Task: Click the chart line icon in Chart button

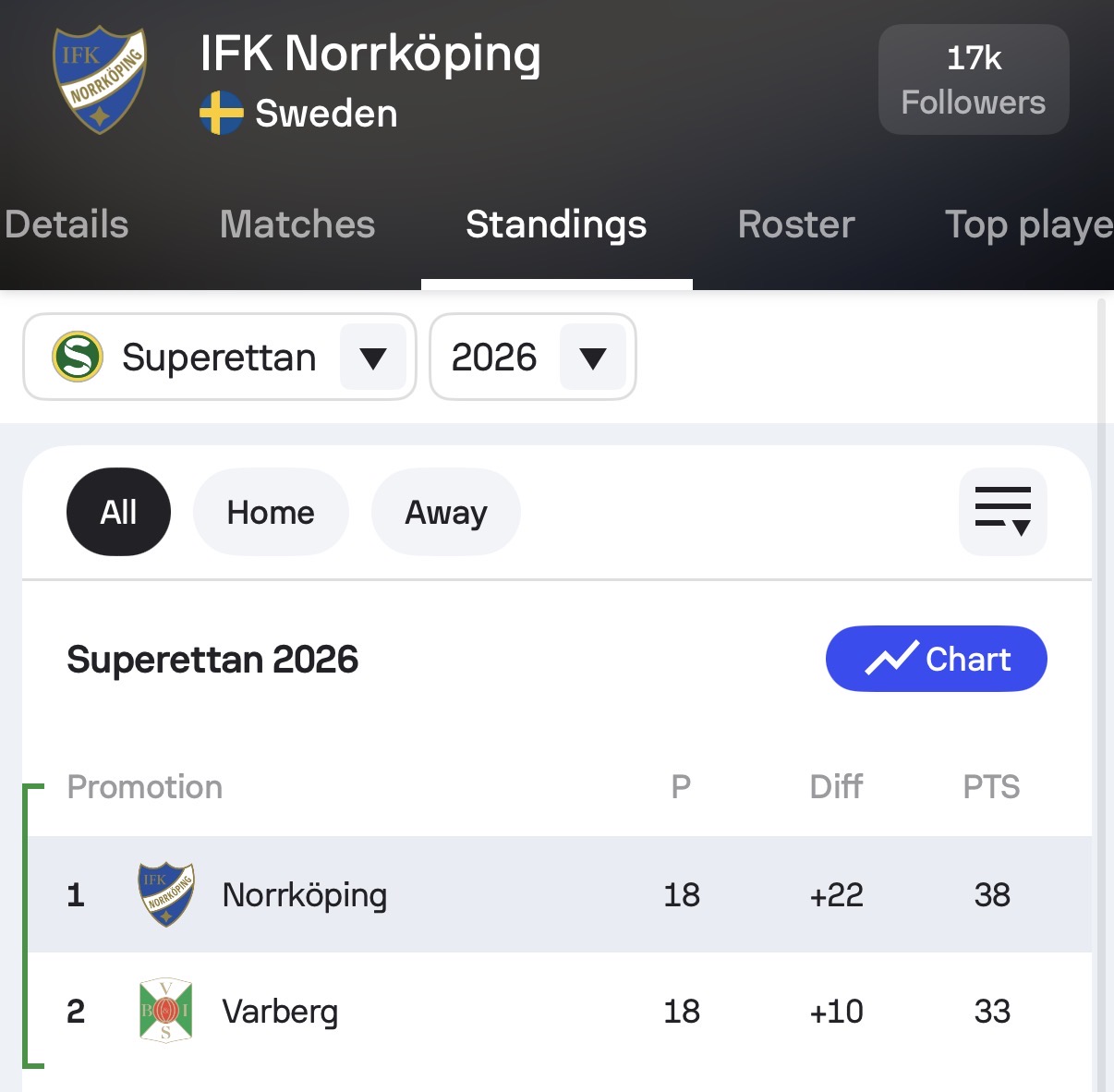Action: (891, 659)
